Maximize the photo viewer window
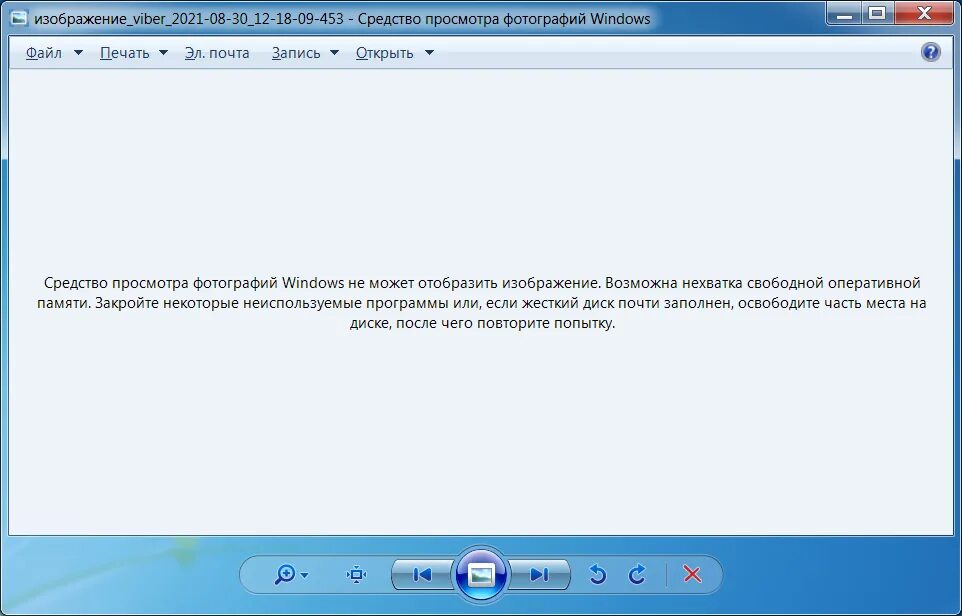 coord(877,13)
